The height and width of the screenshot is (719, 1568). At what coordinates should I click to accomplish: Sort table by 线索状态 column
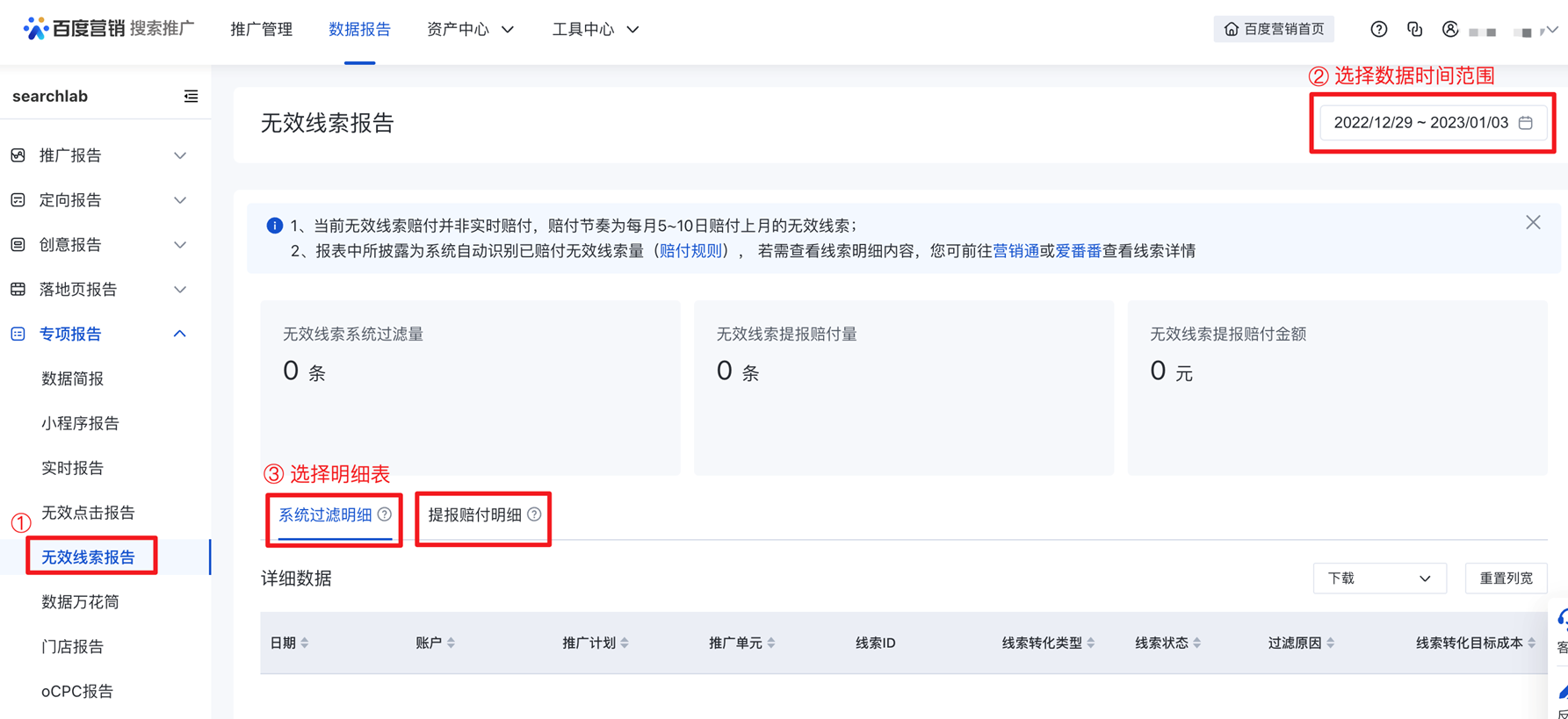coord(1196,644)
